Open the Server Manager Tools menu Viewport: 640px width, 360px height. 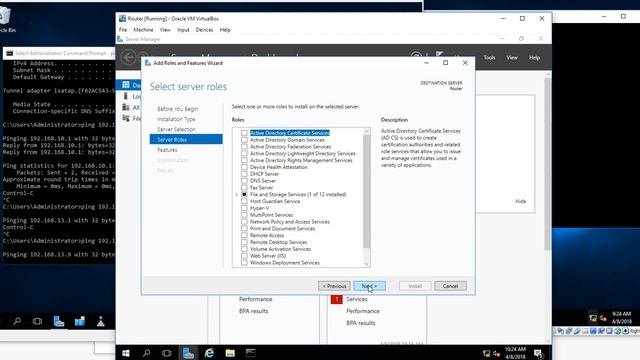click(489, 58)
